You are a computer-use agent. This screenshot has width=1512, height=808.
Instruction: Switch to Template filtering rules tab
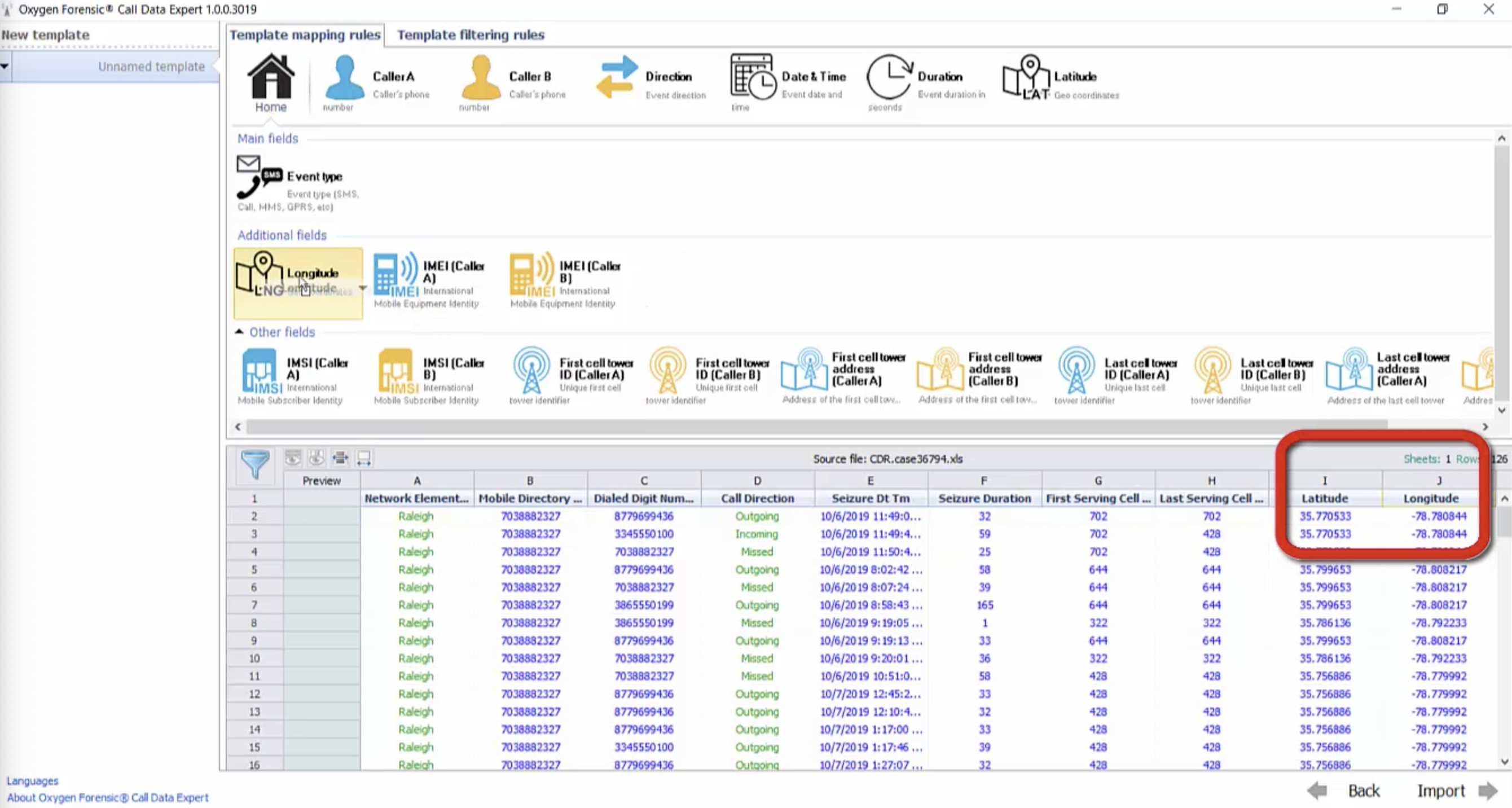pos(470,34)
